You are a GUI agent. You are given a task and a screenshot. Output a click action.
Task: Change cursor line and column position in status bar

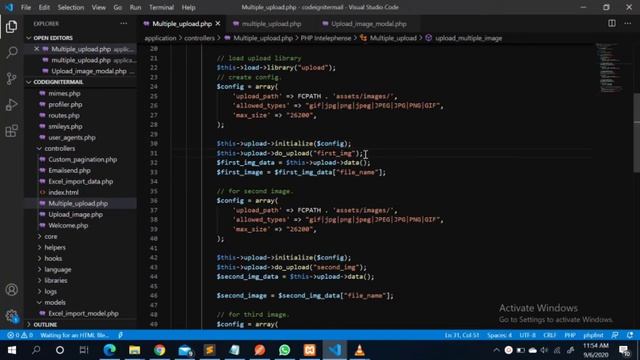coord(462,335)
